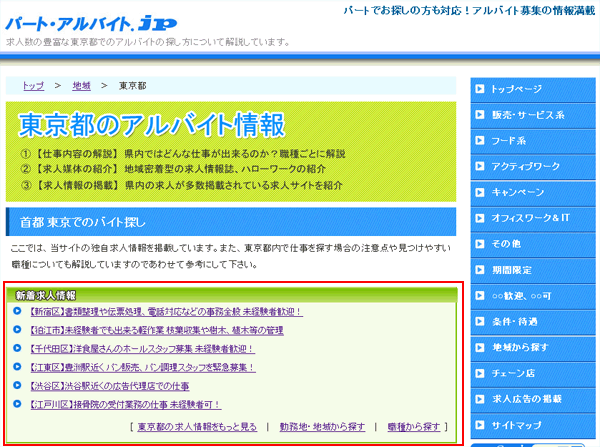Open the 狛江市 light work job link
Image resolution: width=600 pixels, height=447 pixels.
(x=157, y=330)
